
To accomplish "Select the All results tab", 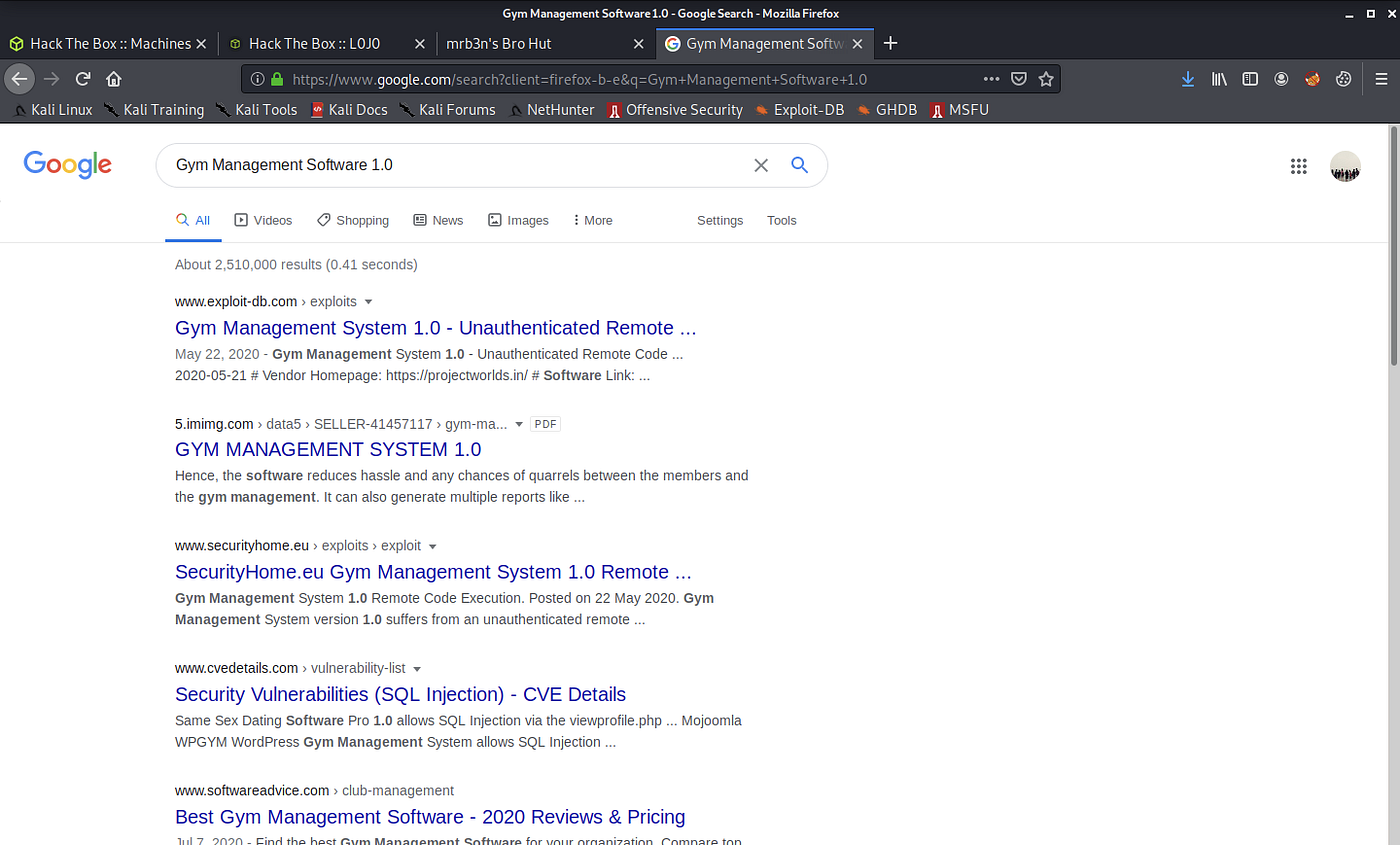I will point(193,220).
